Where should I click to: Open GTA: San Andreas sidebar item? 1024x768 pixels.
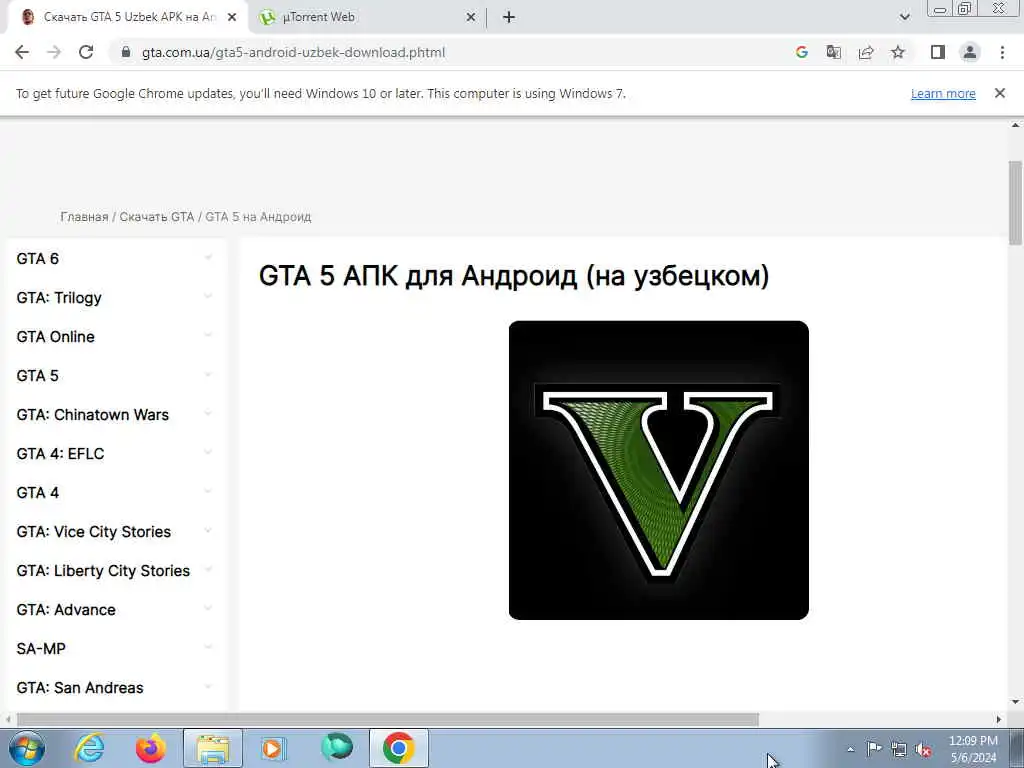click(80, 688)
